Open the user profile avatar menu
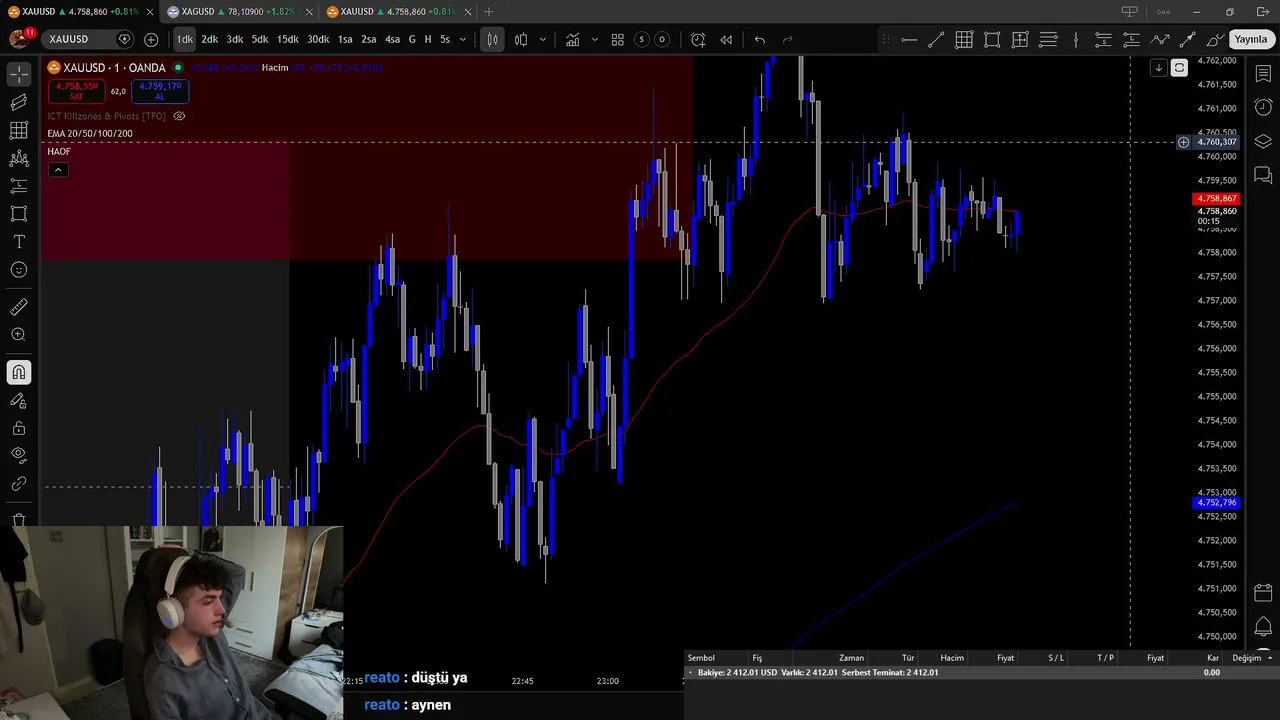 coord(19,39)
